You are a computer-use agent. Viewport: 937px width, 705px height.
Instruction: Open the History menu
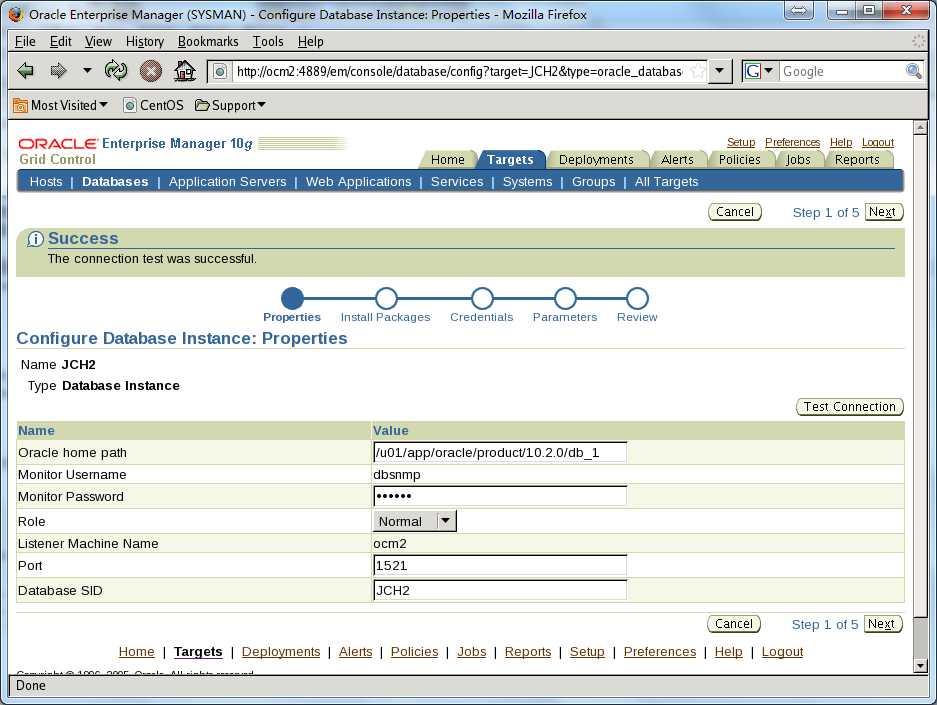145,41
